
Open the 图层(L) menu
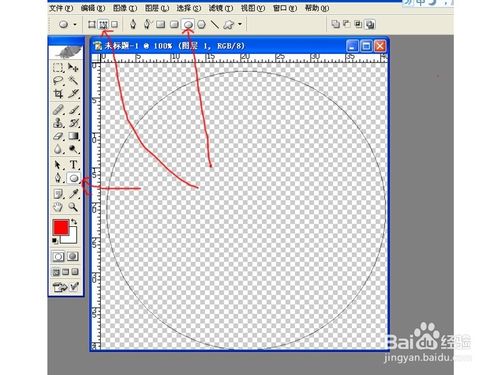[157, 8]
